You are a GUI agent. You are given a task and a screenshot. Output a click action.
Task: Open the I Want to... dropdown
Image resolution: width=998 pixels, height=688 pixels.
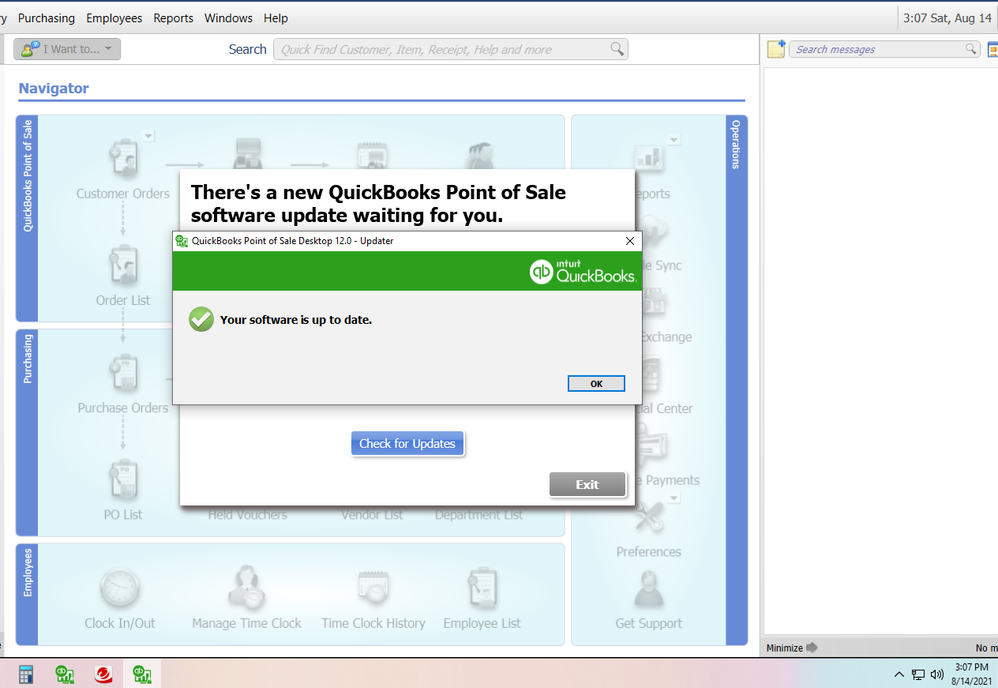[67, 49]
